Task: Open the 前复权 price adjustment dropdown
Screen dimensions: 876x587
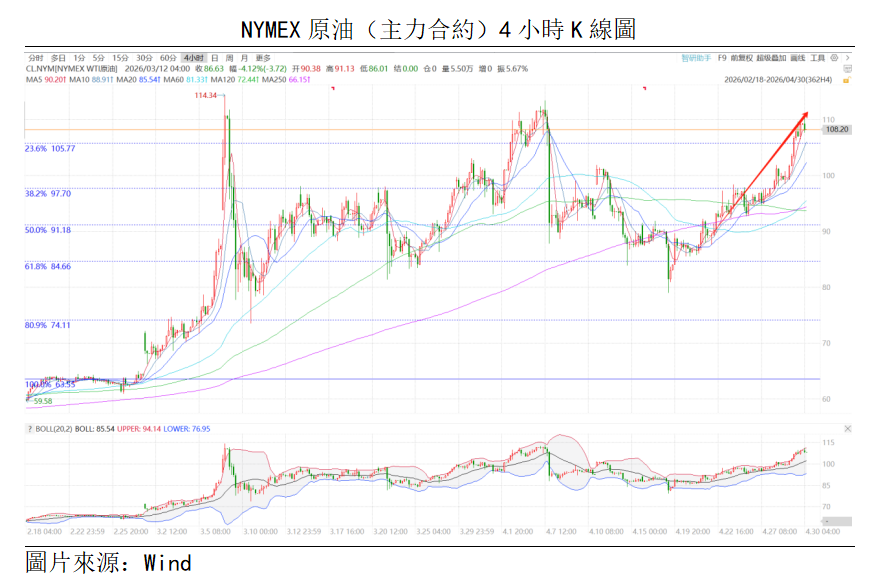Action: pyautogui.click(x=741, y=58)
